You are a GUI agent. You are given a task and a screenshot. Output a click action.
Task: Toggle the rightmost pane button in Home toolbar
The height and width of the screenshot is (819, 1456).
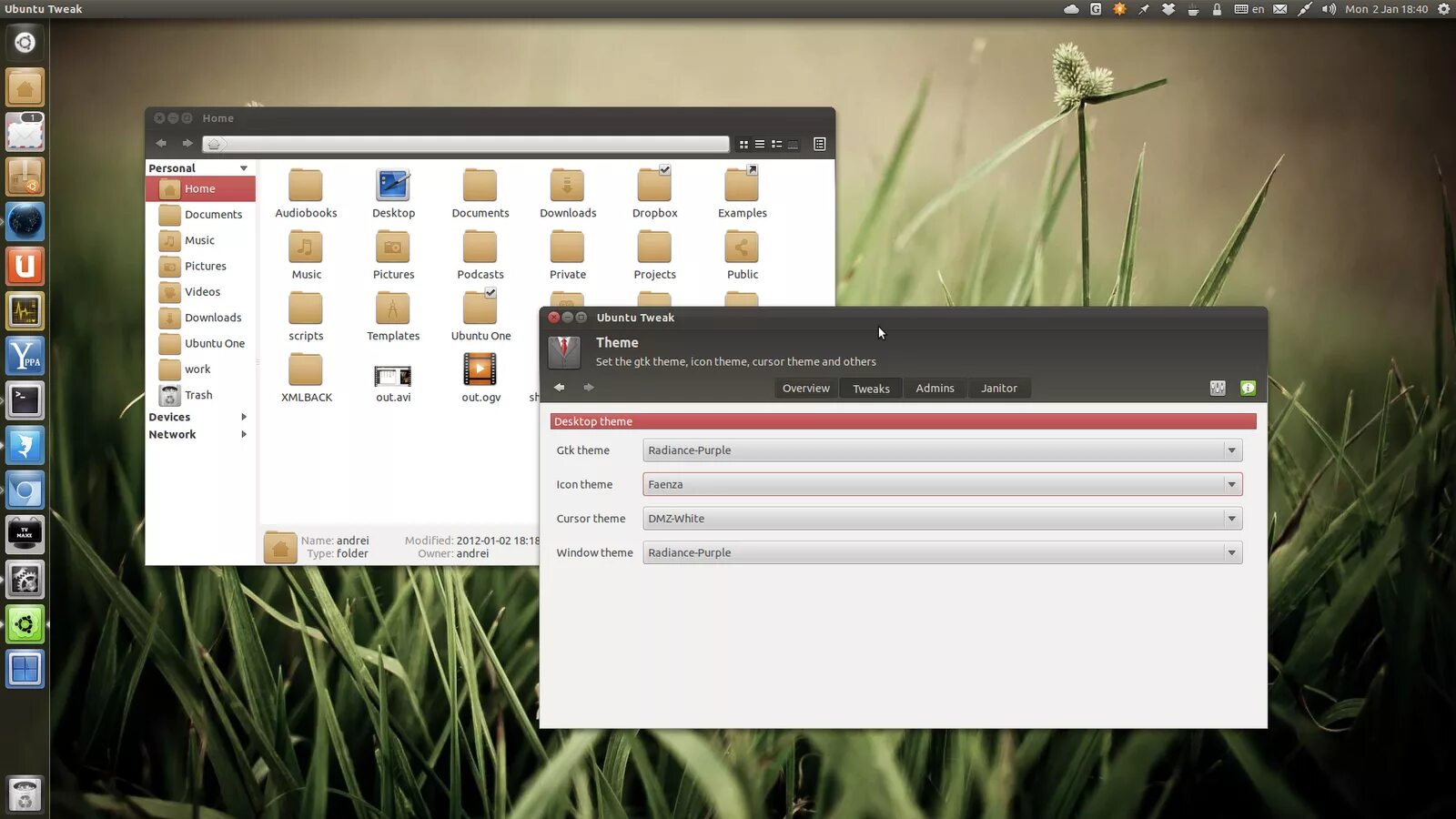[x=819, y=144]
